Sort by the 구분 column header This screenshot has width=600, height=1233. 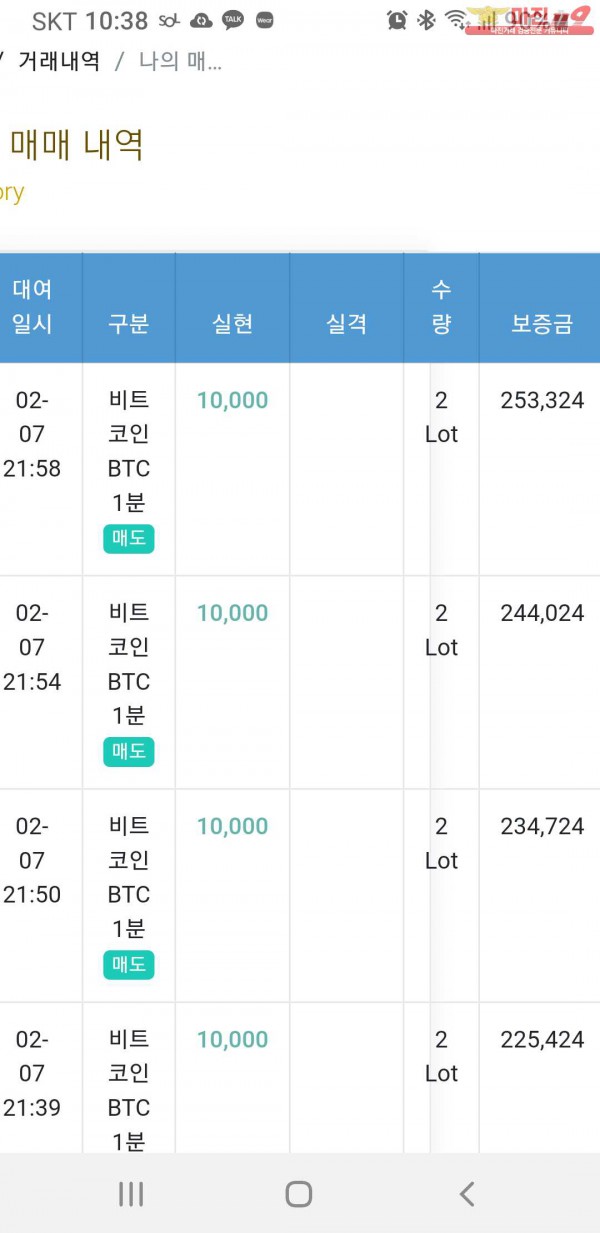128,323
